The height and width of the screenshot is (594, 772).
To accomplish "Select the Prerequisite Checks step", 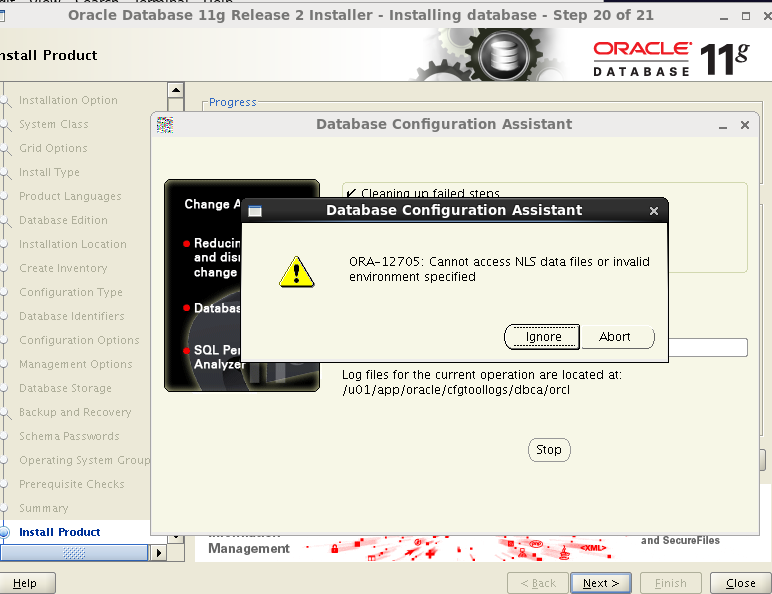I will click(x=72, y=484).
